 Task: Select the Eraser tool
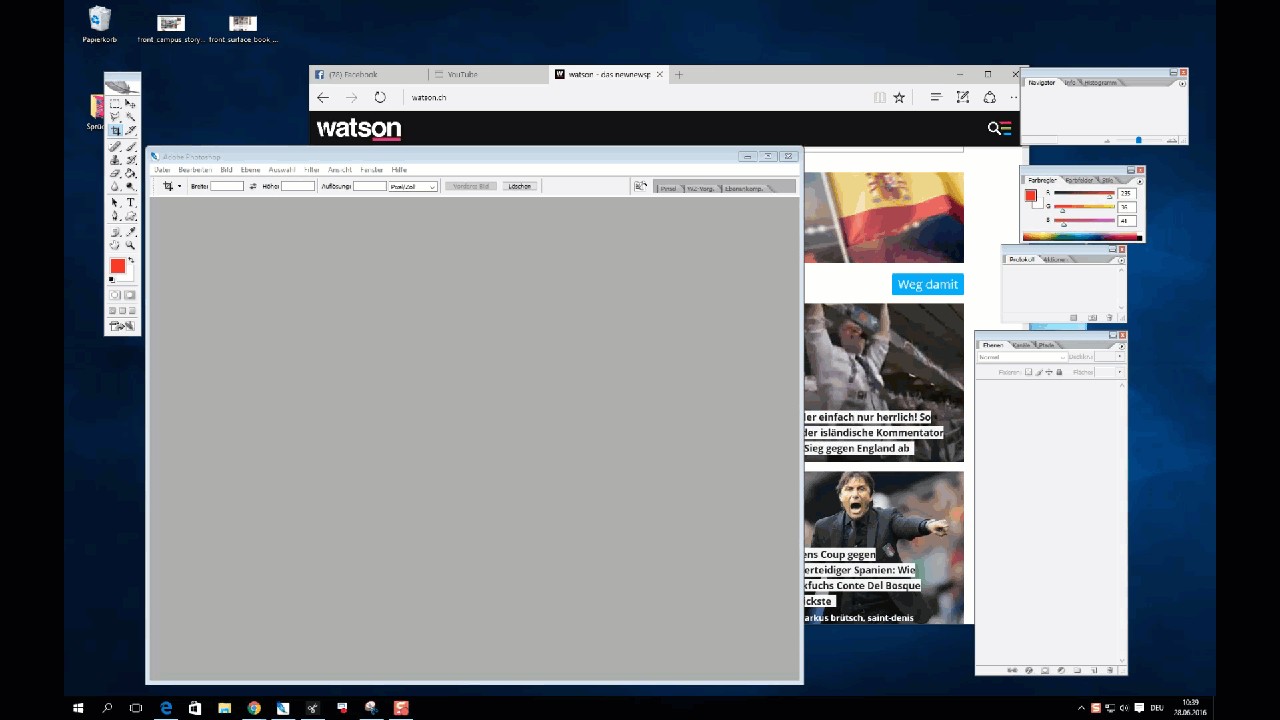(115, 173)
